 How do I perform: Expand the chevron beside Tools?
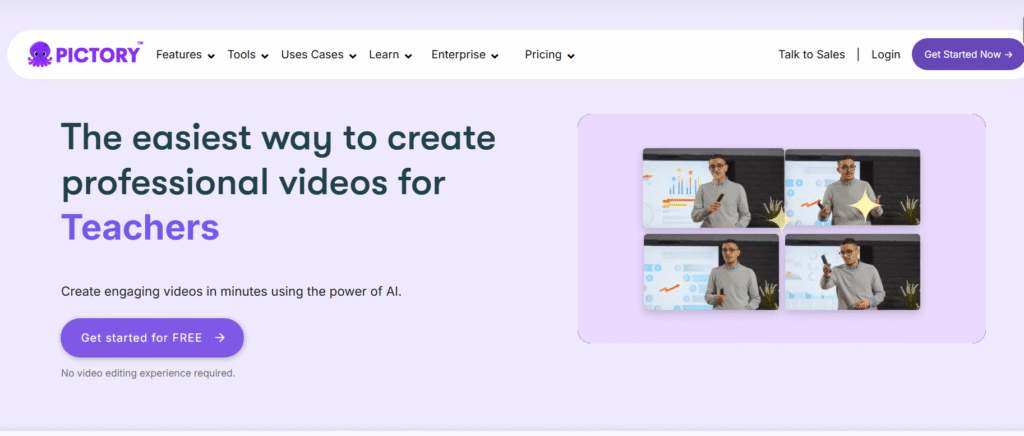point(264,56)
